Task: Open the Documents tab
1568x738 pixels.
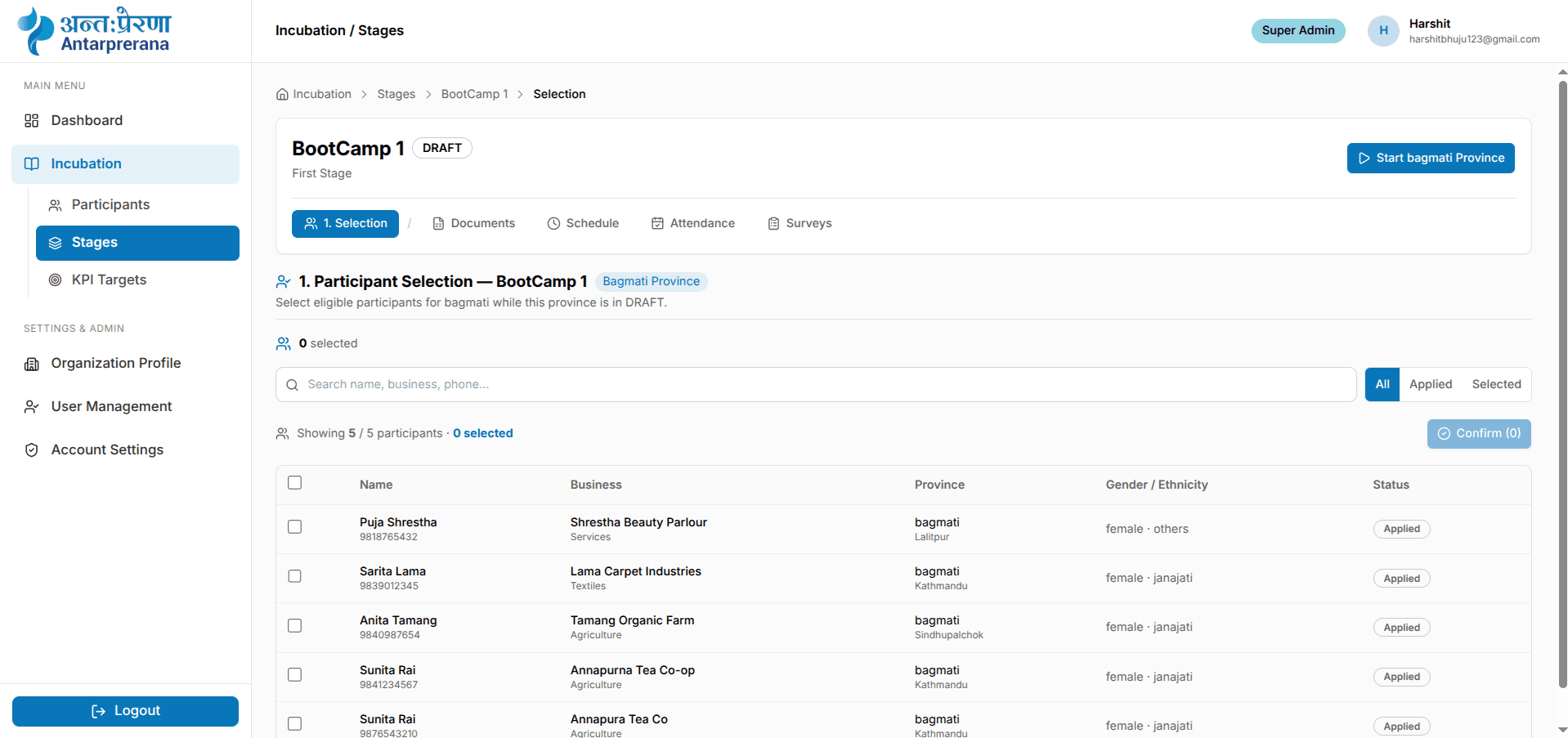Action: click(x=473, y=224)
